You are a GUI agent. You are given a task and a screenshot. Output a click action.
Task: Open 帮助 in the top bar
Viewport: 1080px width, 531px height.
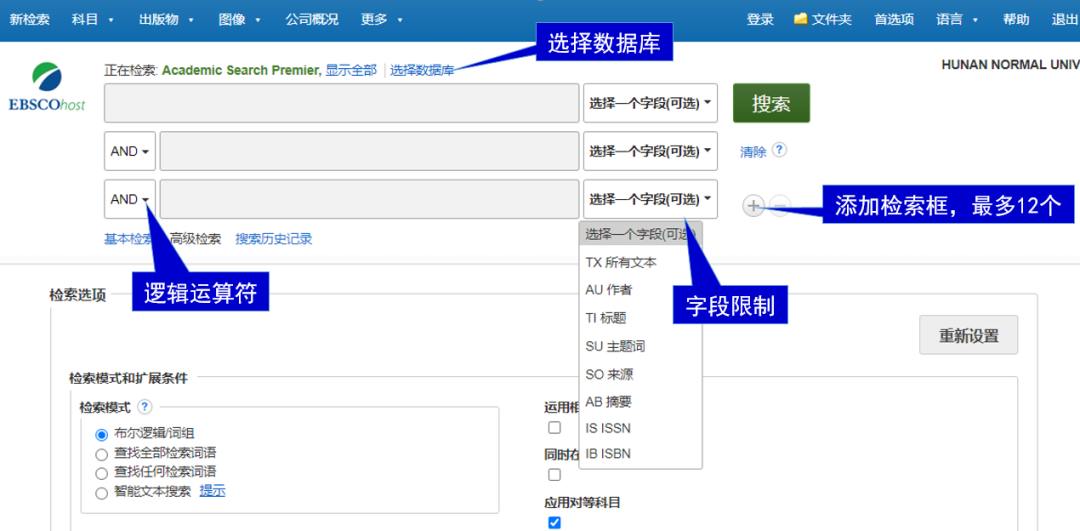tap(1016, 20)
